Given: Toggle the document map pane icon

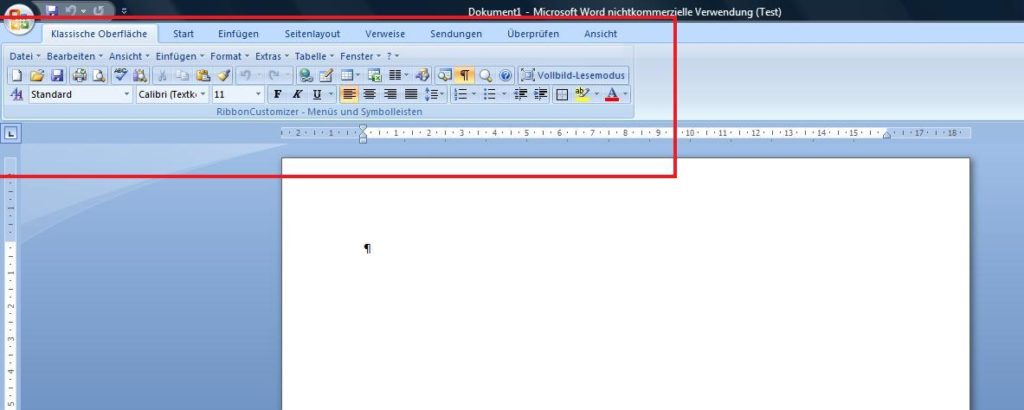Looking at the screenshot, I should pos(444,75).
